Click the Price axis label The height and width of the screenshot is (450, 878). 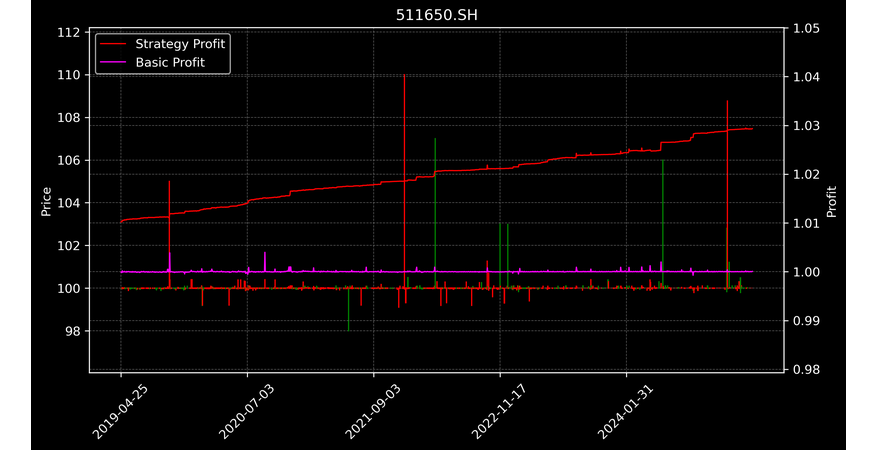pyautogui.click(x=46, y=201)
